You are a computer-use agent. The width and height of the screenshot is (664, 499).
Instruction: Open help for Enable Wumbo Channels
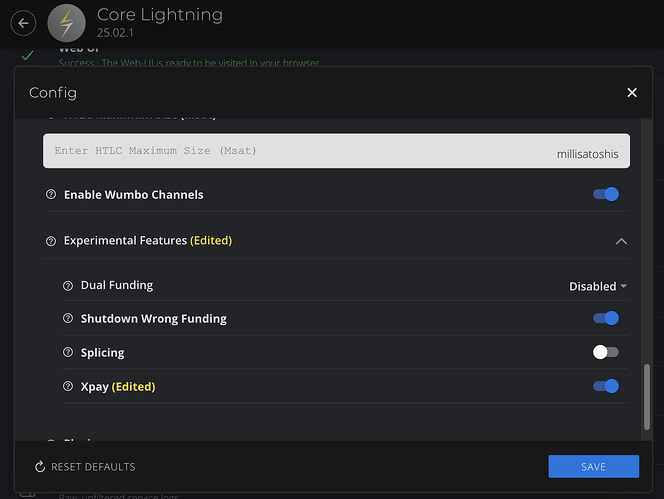pos(51,194)
